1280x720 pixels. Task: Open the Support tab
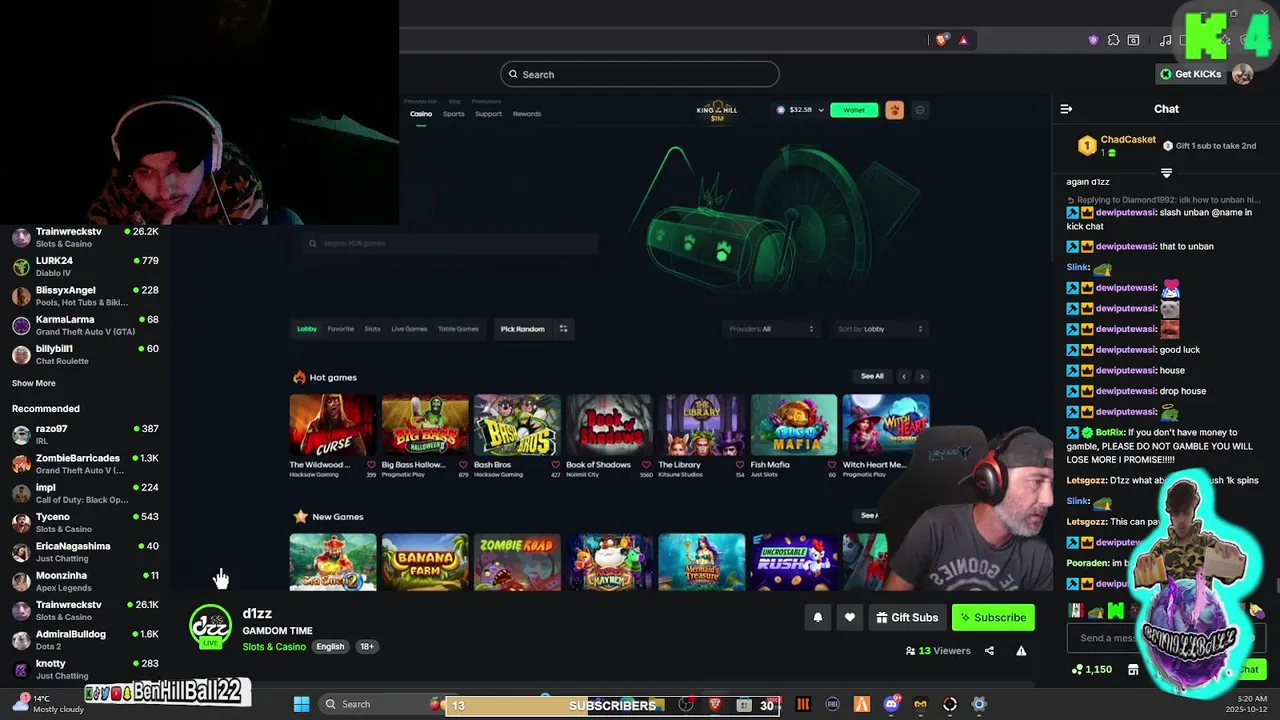pyautogui.click(x=488, y=114)
